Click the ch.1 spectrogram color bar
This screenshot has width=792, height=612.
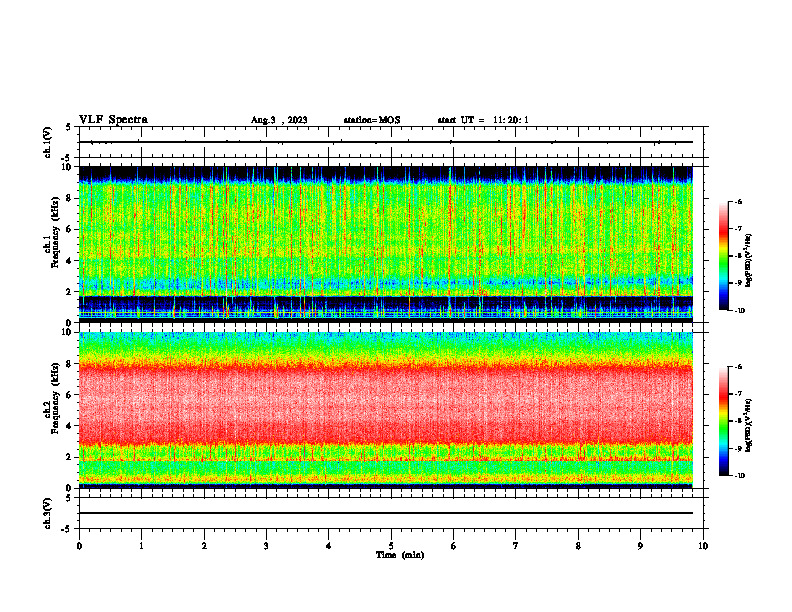coord(724,256)
